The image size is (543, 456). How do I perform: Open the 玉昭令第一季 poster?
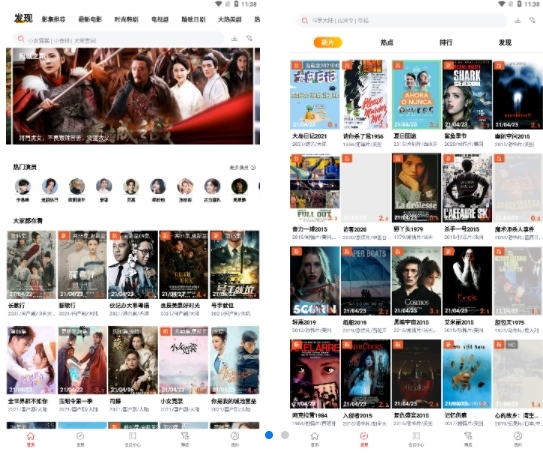pos(82,360)
